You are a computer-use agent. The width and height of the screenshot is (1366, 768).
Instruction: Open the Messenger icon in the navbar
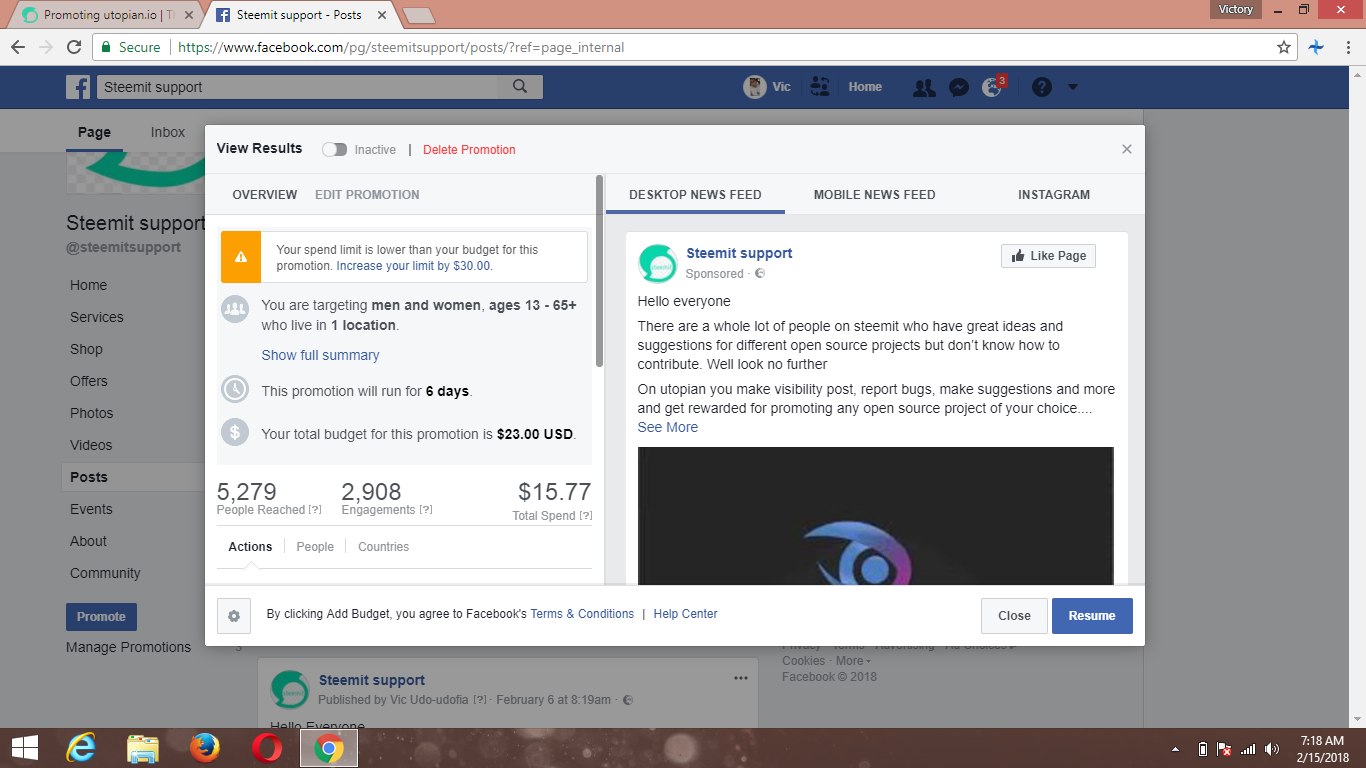pyautogui.click(x=958, y=87)
